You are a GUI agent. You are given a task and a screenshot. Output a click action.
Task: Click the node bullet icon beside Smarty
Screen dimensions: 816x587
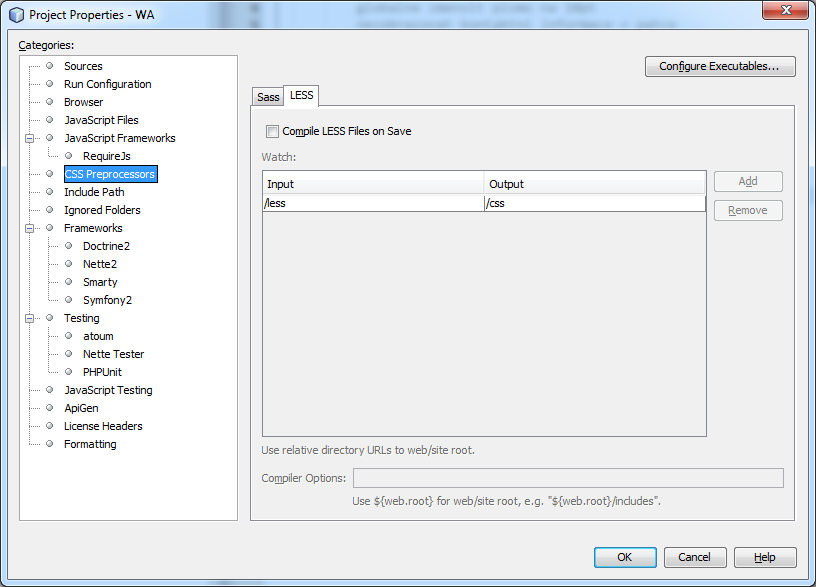[69, 282]
